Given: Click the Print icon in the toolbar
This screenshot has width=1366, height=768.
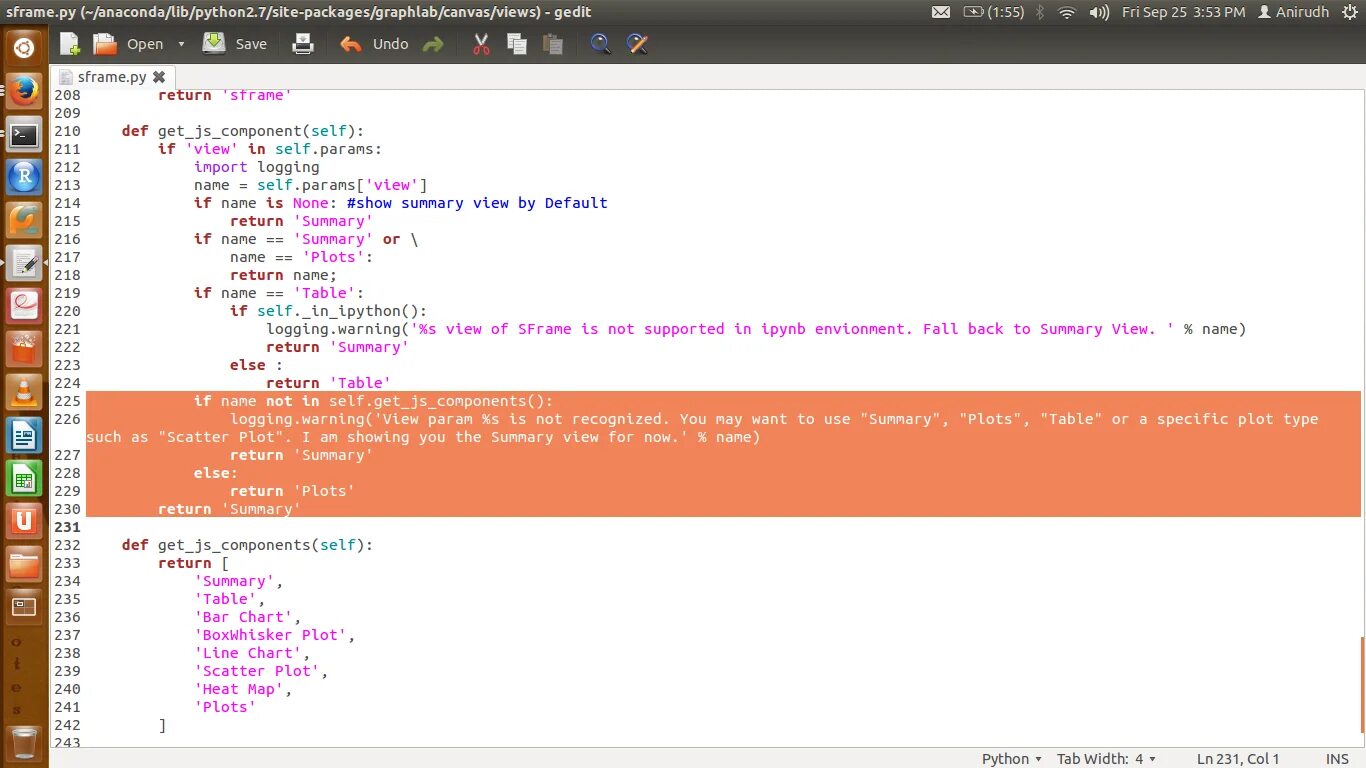Looking at the screenshot, I should 302,44.
